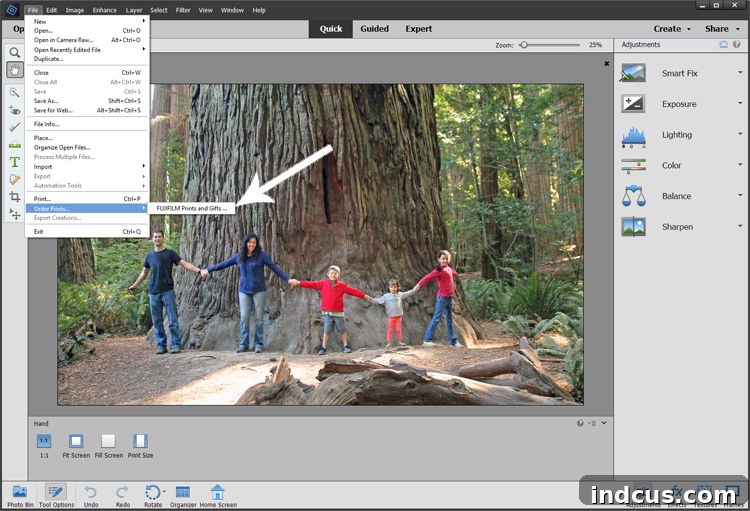The height and width of the screenshot is (511, 750).
Task: Open Exposure adjustment icon
Action: point(633,103)
